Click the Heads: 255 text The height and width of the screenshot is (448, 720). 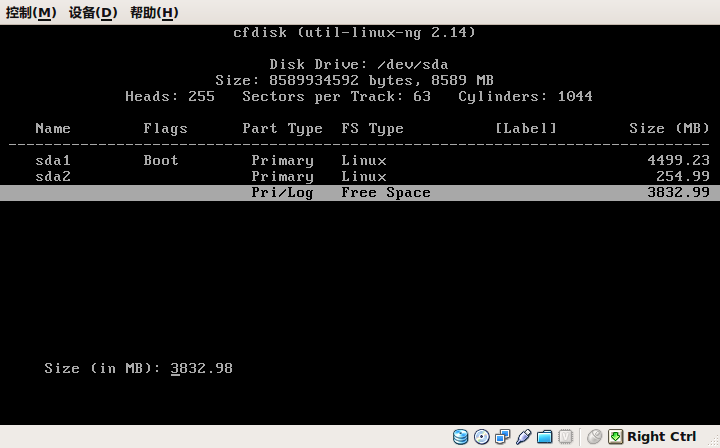(x=170, y=96)
